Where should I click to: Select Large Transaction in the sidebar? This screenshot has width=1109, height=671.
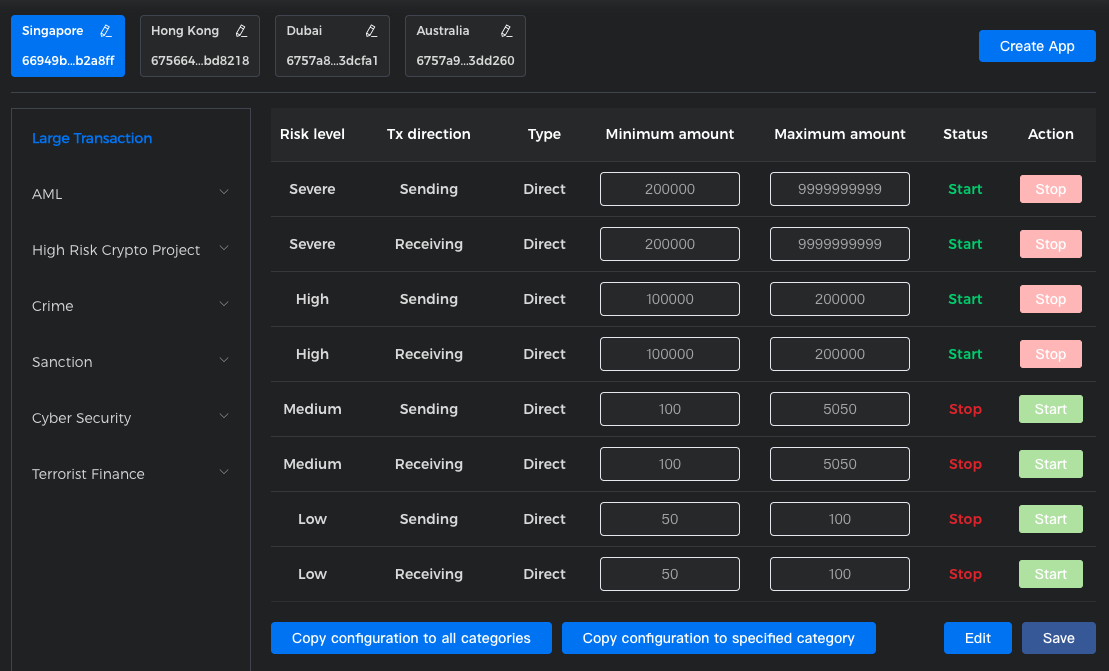tap(92, 138)
